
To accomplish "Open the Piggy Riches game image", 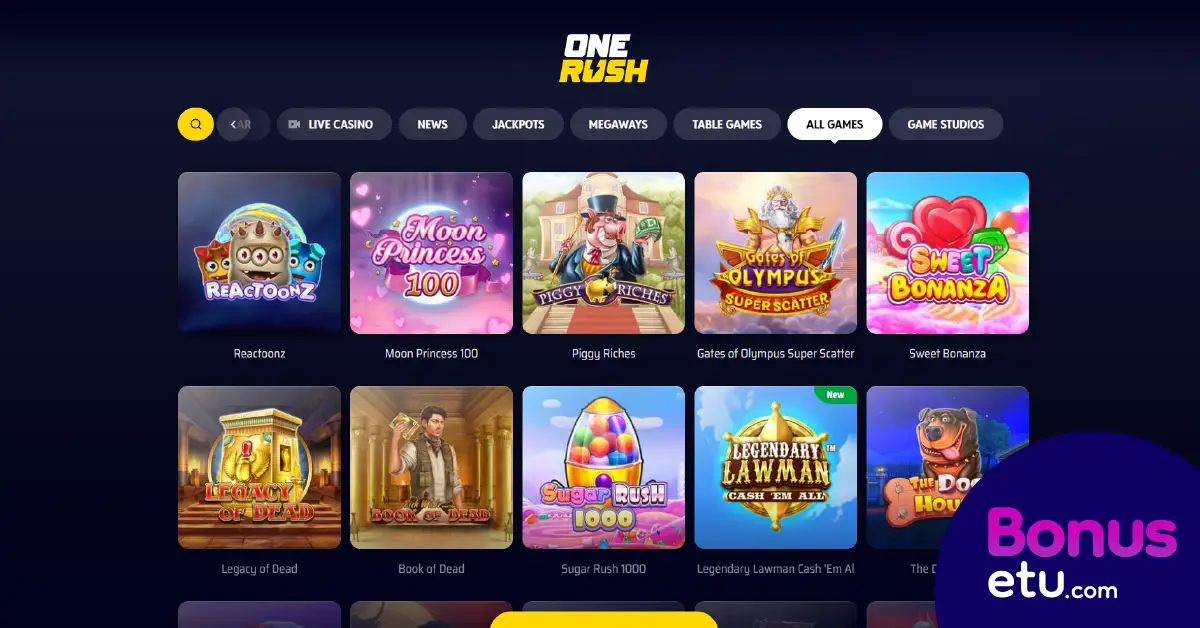I will 603,253.
